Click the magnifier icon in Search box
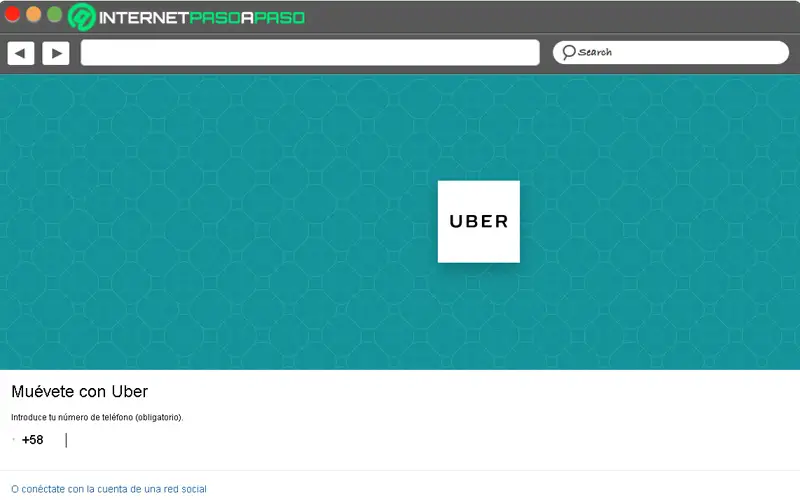 pos(569,52)
